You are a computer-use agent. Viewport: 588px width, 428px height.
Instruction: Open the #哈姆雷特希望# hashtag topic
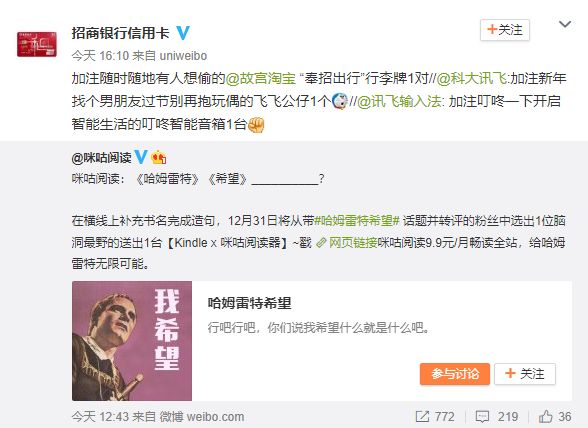(357, 221)
